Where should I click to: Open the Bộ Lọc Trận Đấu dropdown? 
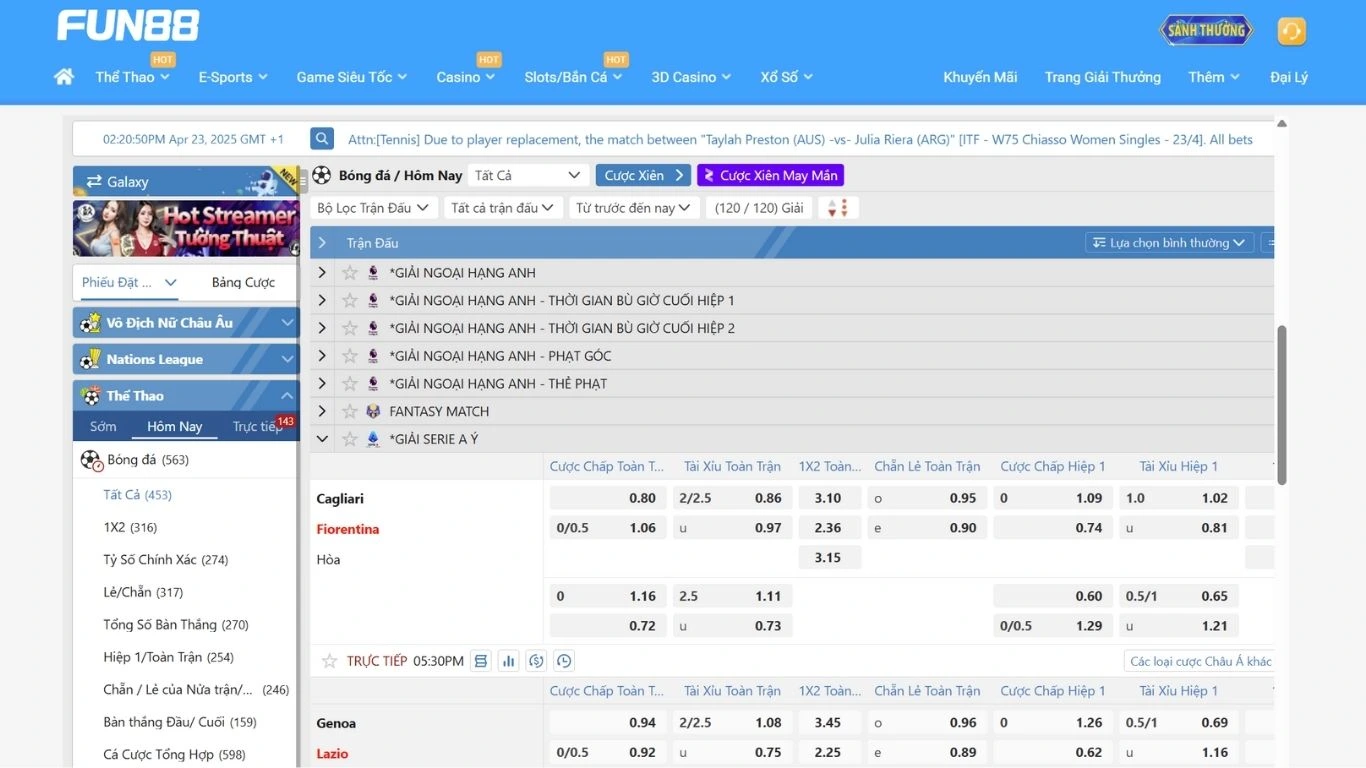click(372, 208)
